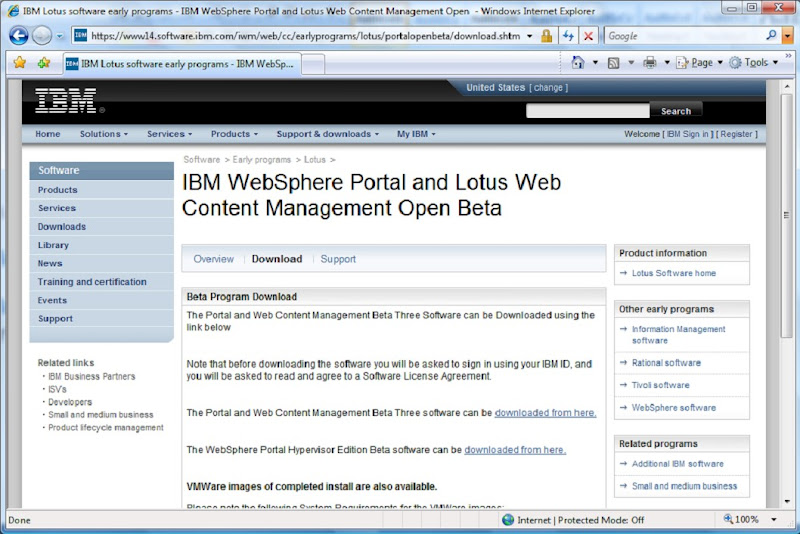
Task: Expand the Feeds dropdown arrow
Action: tap(631, 63)
